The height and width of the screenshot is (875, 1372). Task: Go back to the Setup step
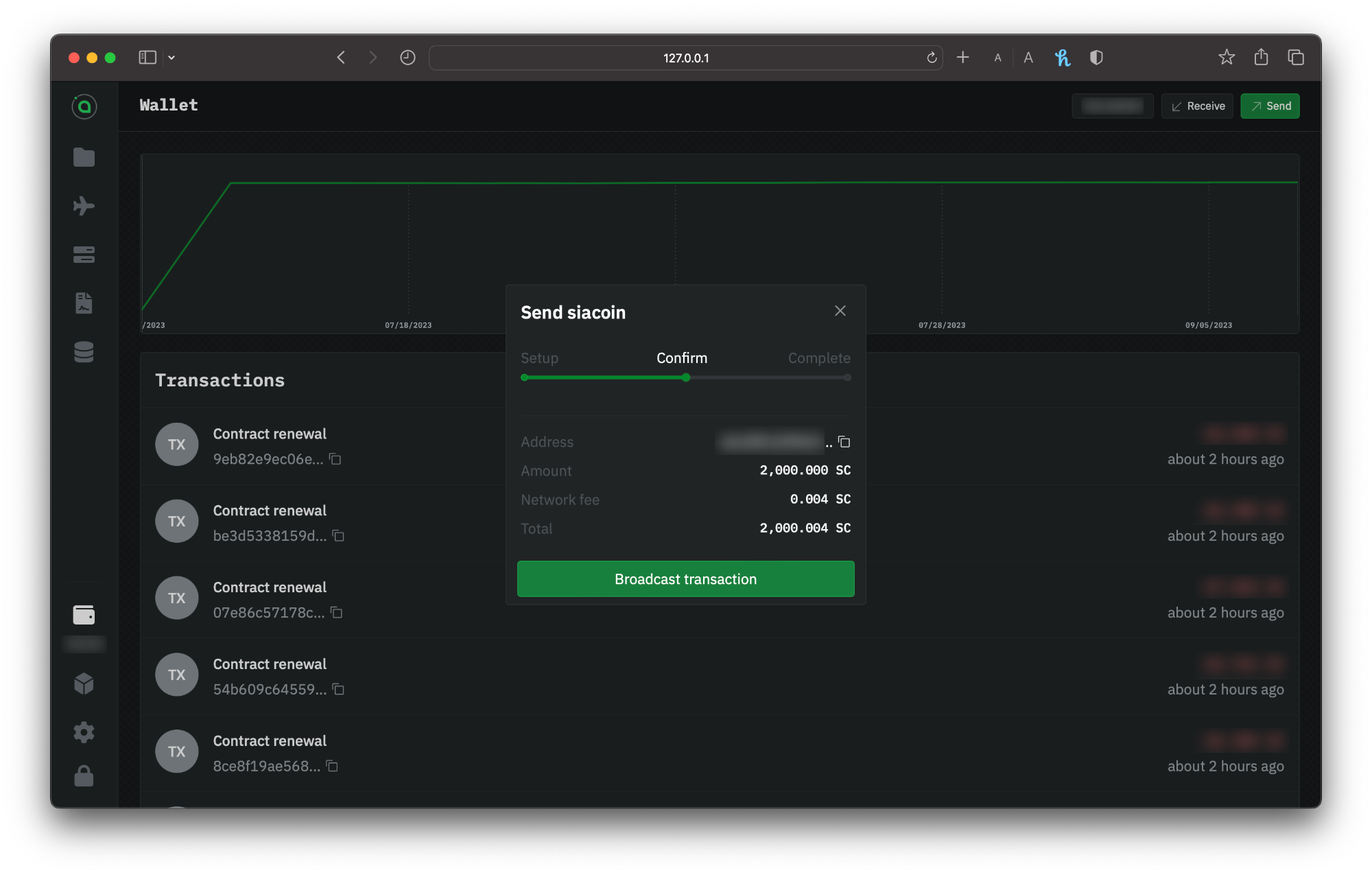pos(539,358)
